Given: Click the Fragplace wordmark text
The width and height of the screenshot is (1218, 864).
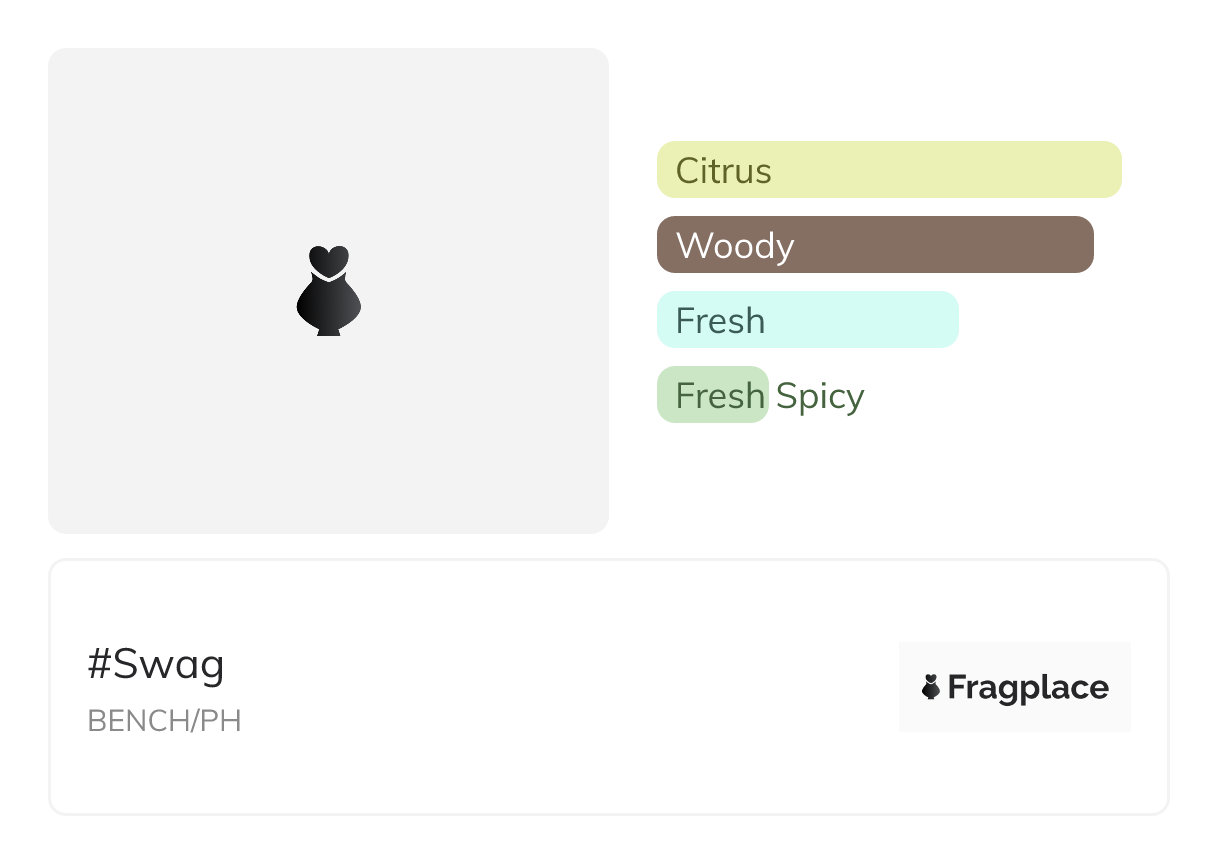Looking at the screenshot, I should coord(1028,688).
